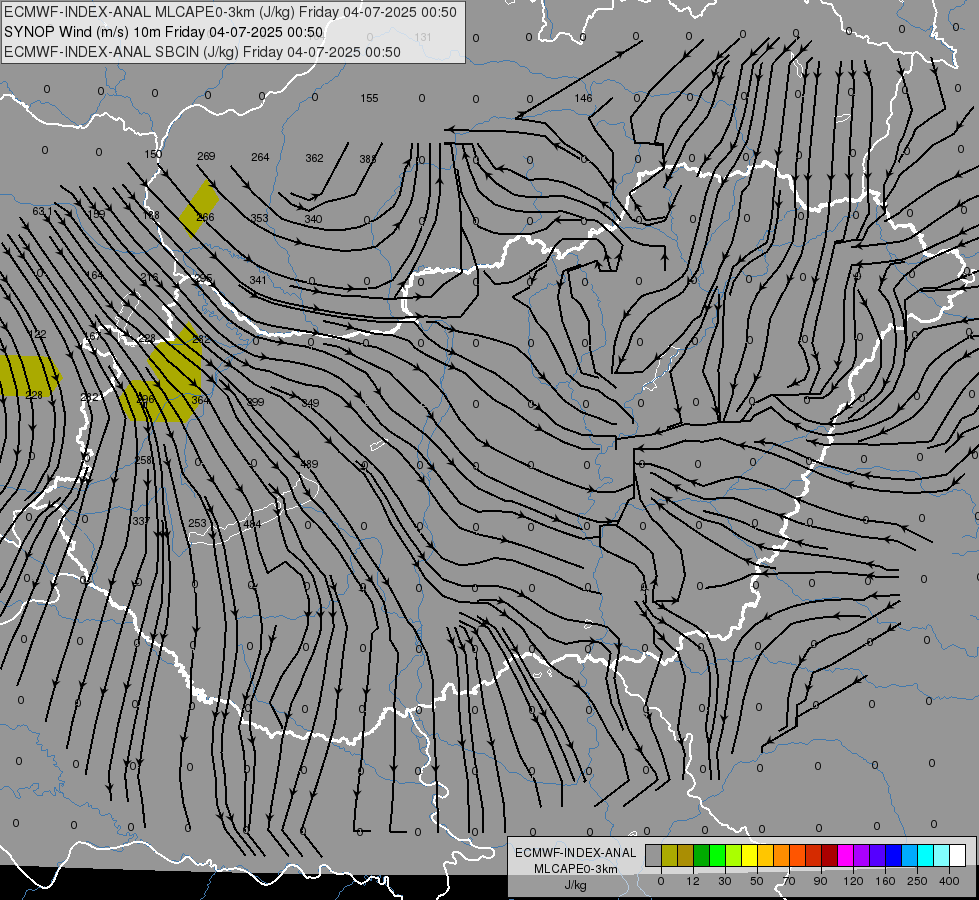
Task: Click the map value 164
Action: pos(94,275)
